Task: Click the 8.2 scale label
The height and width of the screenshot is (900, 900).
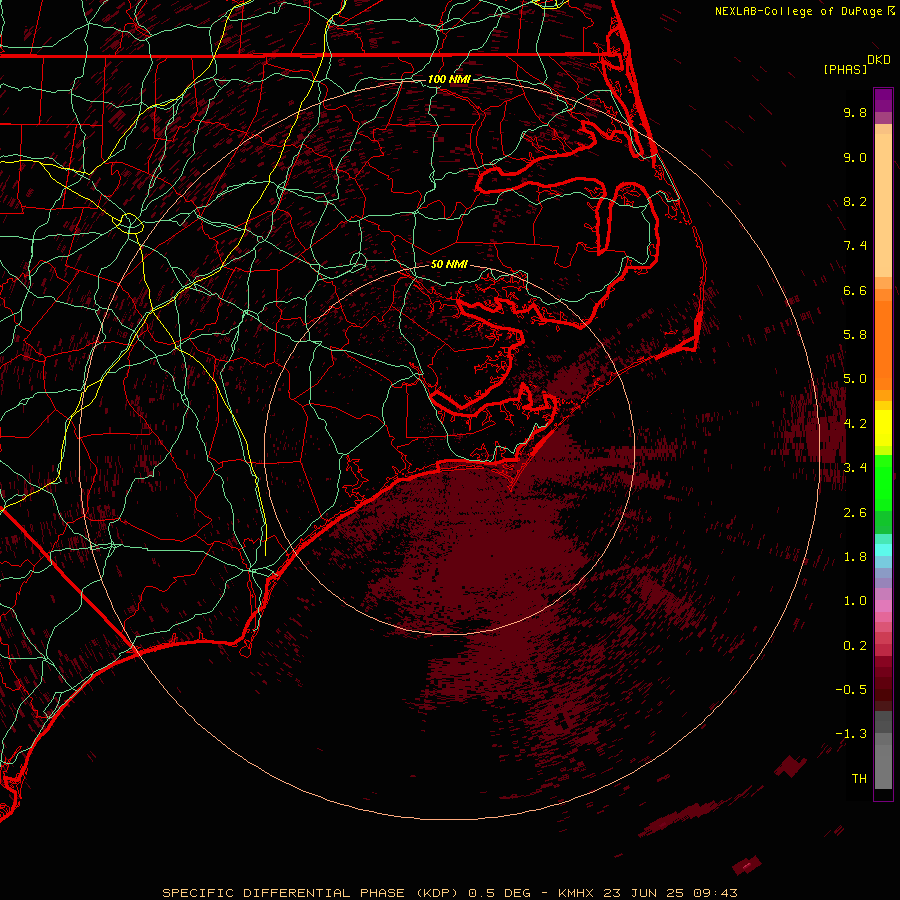Action: 855,201
